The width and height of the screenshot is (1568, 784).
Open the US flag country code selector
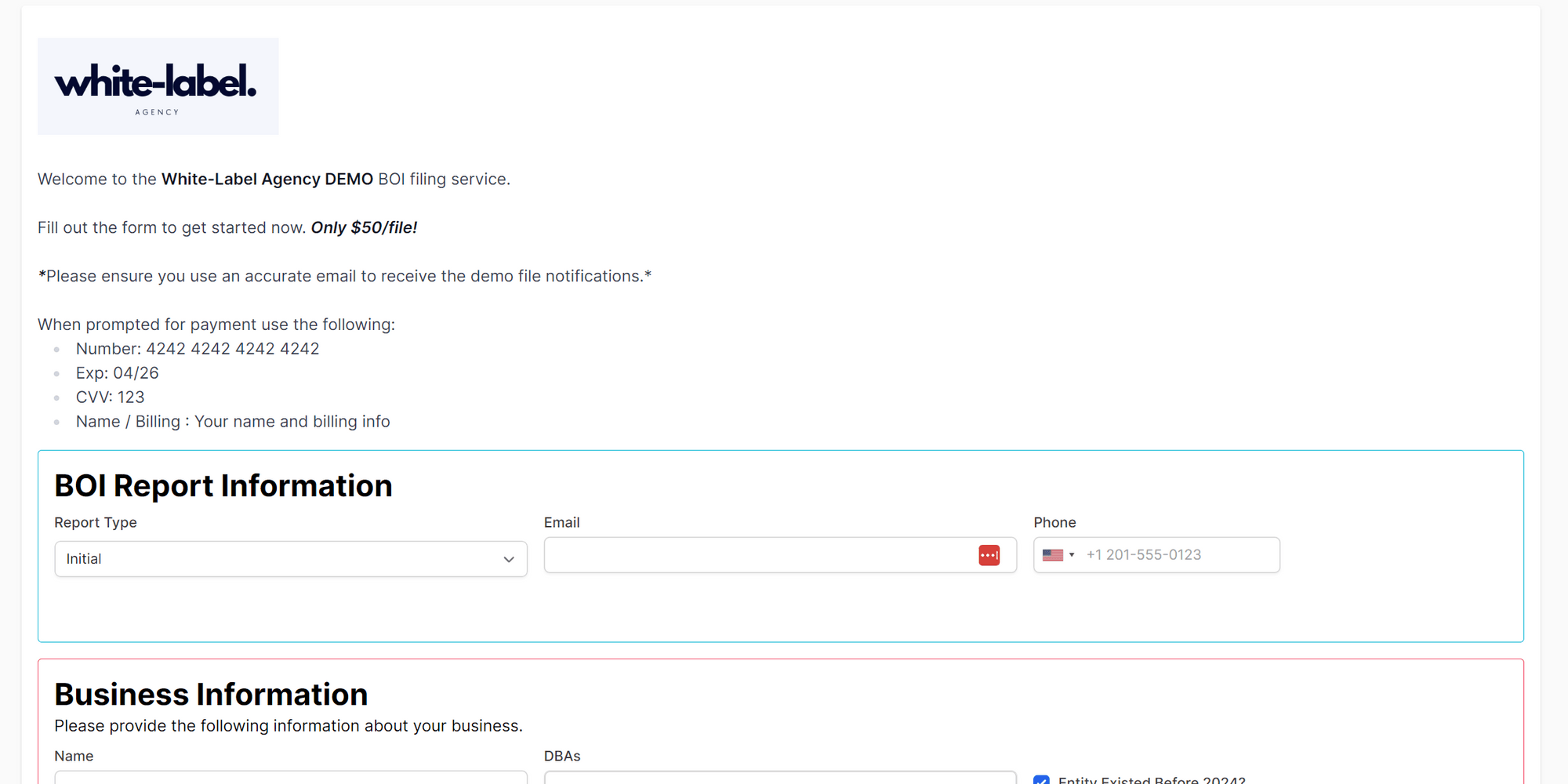click(x=1058, y=555)
